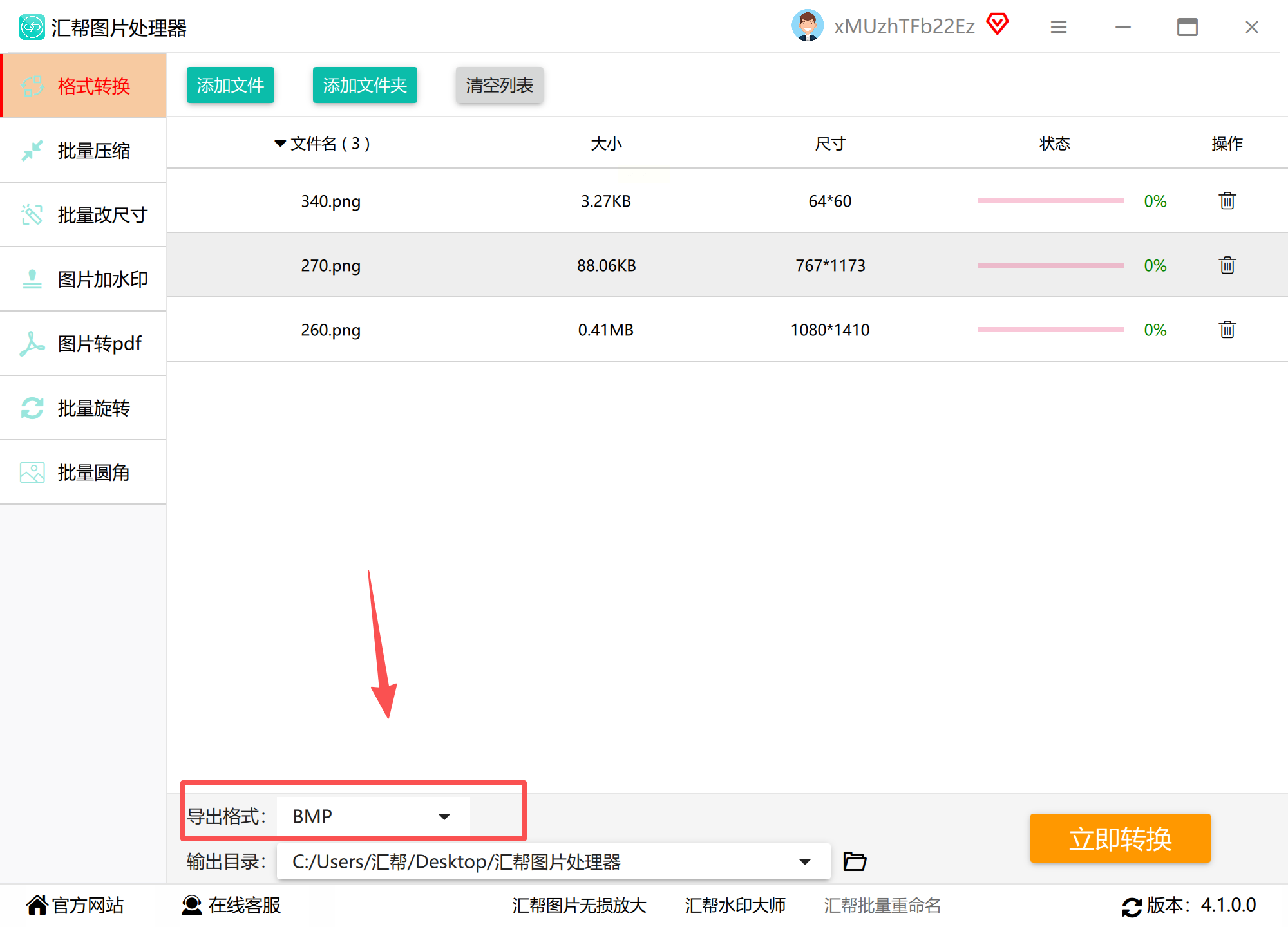This screenshot has height=927, width=1288.
Task: Click the 清空列表 button
Action: click(x=499, y=85)
